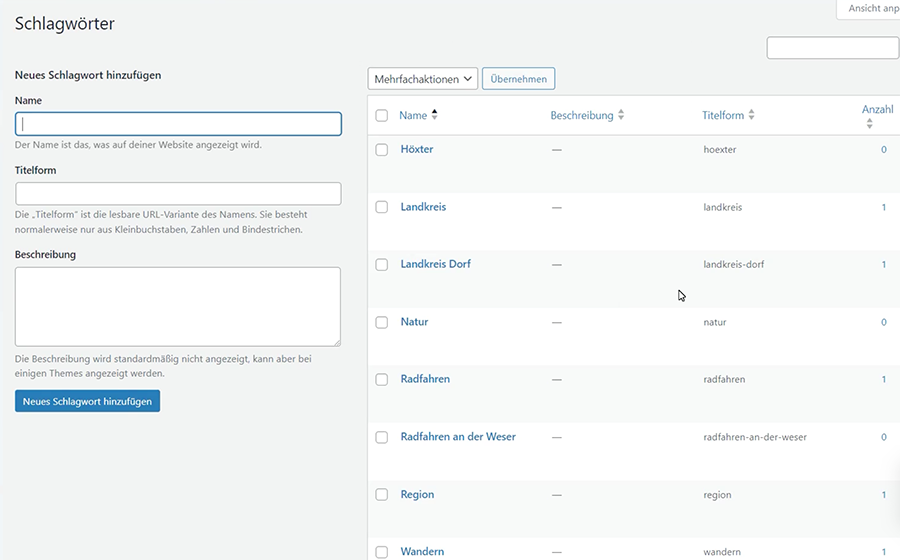This screenshot has height=560, width=900.
Task: Select the Landkreis Dorf checkbox
Action: (x=381, y=265)
